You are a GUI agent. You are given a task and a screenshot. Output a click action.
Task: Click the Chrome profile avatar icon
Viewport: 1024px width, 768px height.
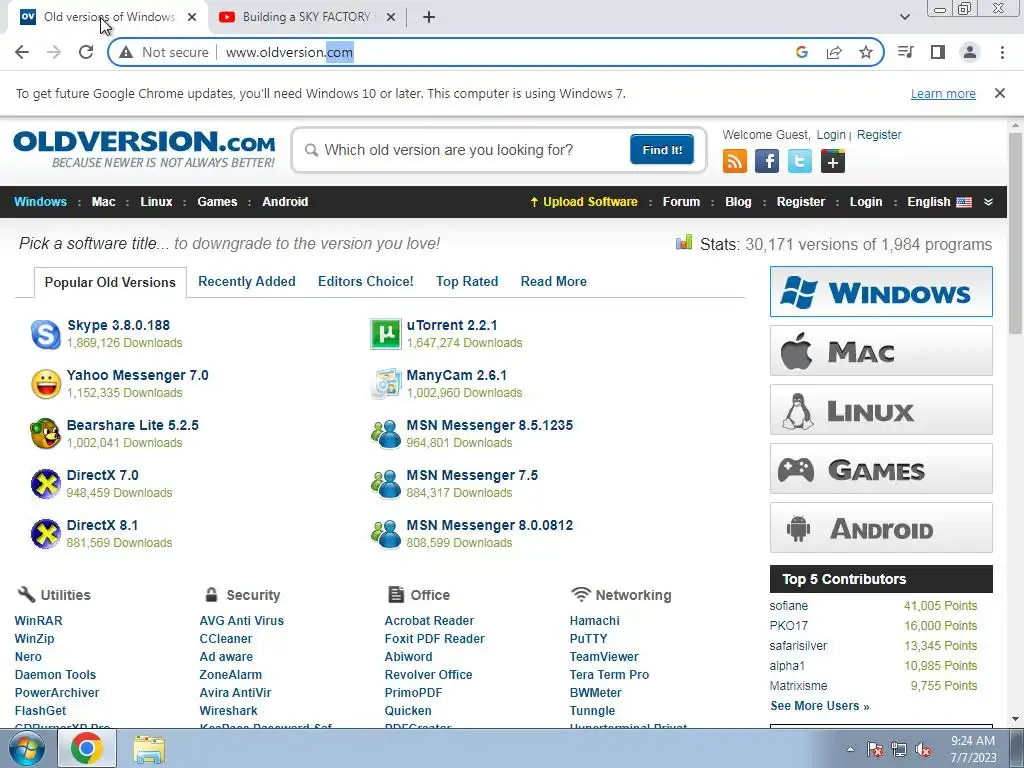click(970, 52)
